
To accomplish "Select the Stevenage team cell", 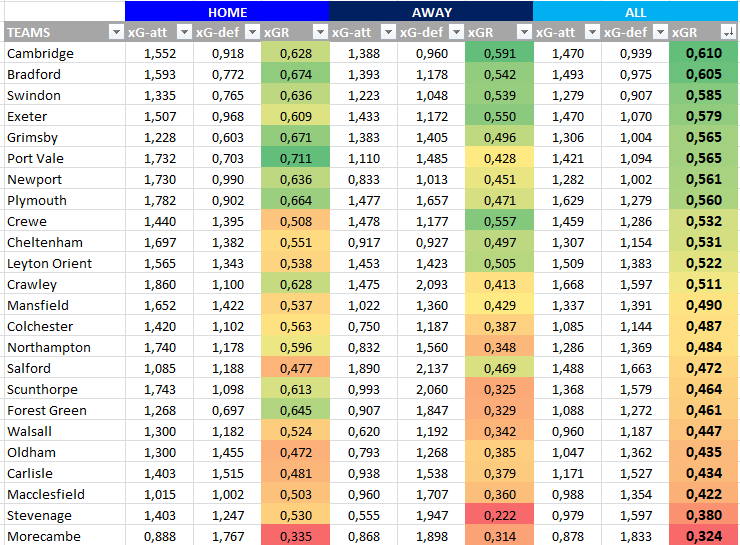I will tap(64, 515).
